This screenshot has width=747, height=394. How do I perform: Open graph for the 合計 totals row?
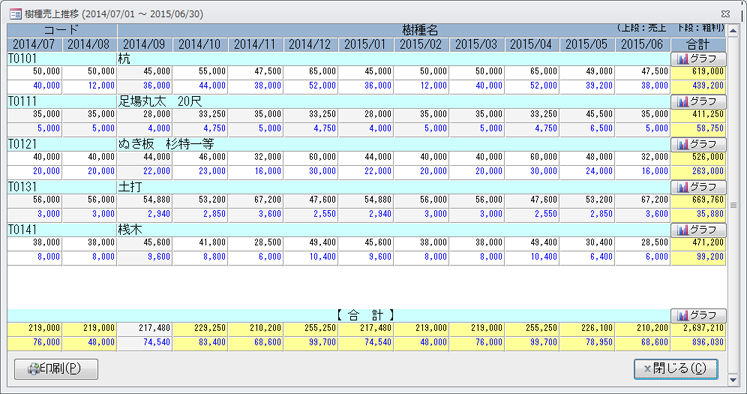click(698, 315)
